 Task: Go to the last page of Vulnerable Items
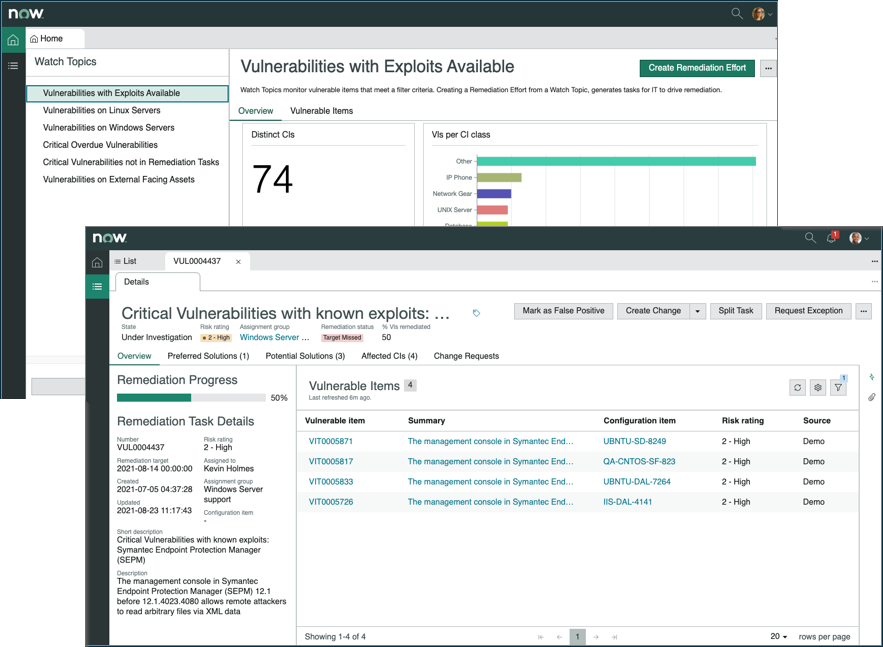614,637
